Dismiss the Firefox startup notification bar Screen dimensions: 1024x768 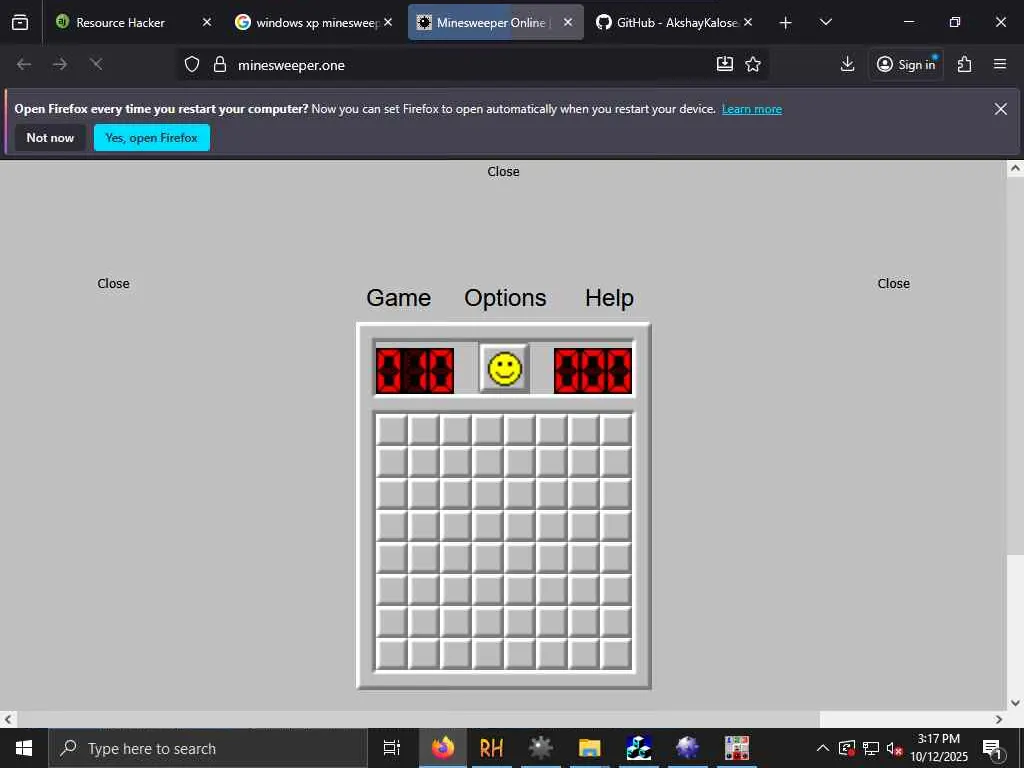point(1000,109)
